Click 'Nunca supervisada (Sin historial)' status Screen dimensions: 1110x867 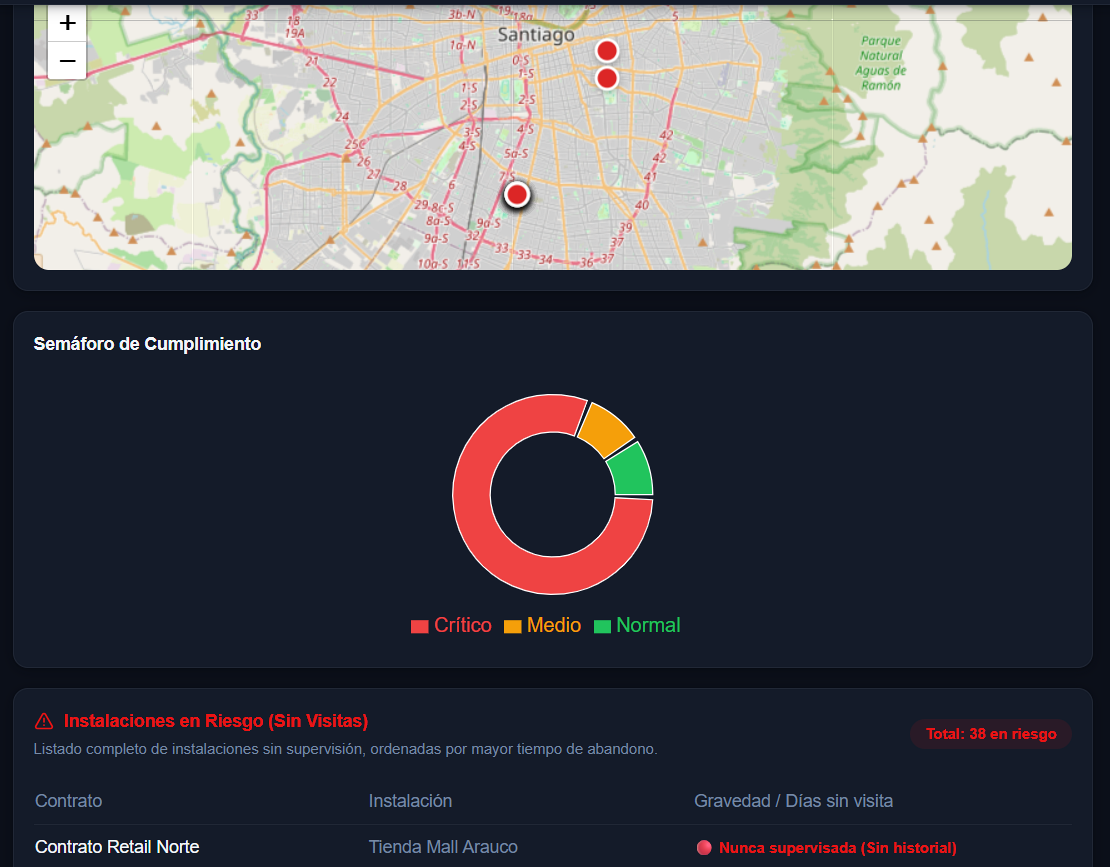(837, 848)
